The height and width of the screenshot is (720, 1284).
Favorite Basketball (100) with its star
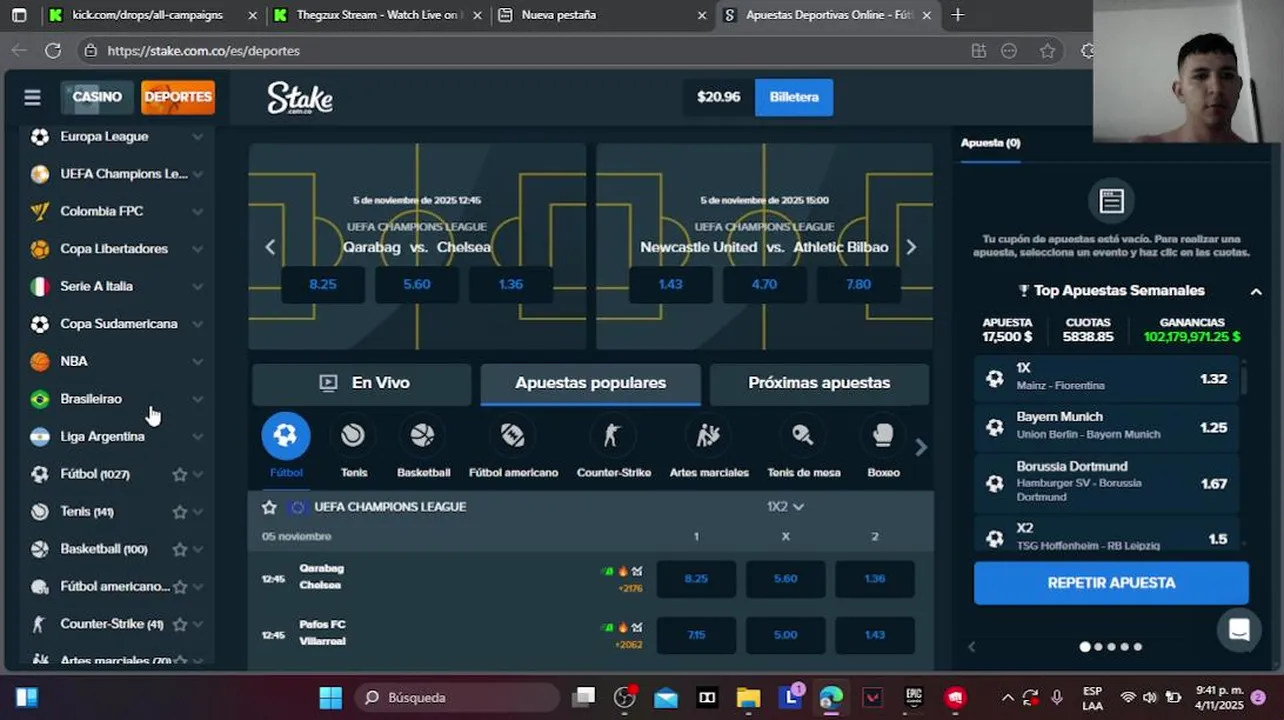(180, 549)
